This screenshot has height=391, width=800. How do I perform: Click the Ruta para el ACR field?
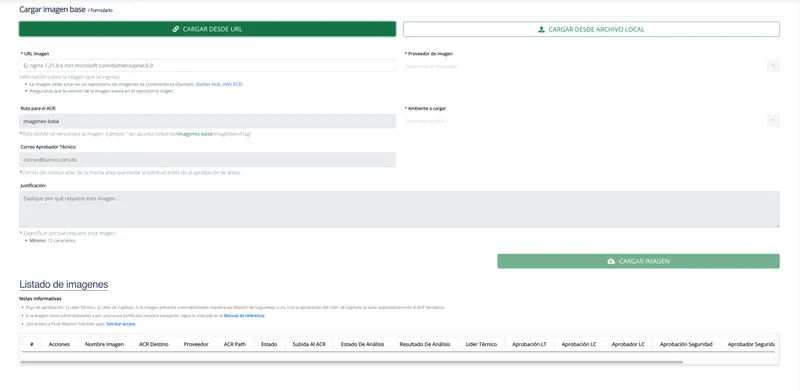pos(207,121)
